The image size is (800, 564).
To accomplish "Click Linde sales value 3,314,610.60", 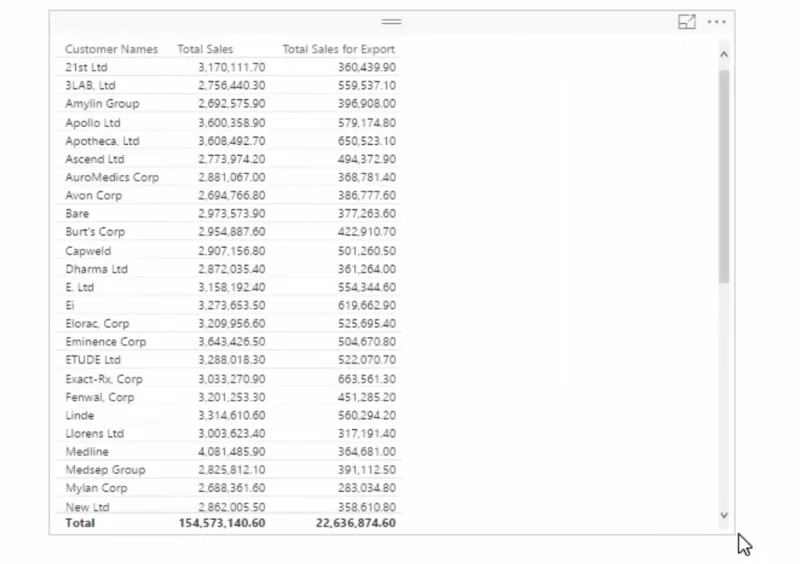I will click(x=232, y=415).
